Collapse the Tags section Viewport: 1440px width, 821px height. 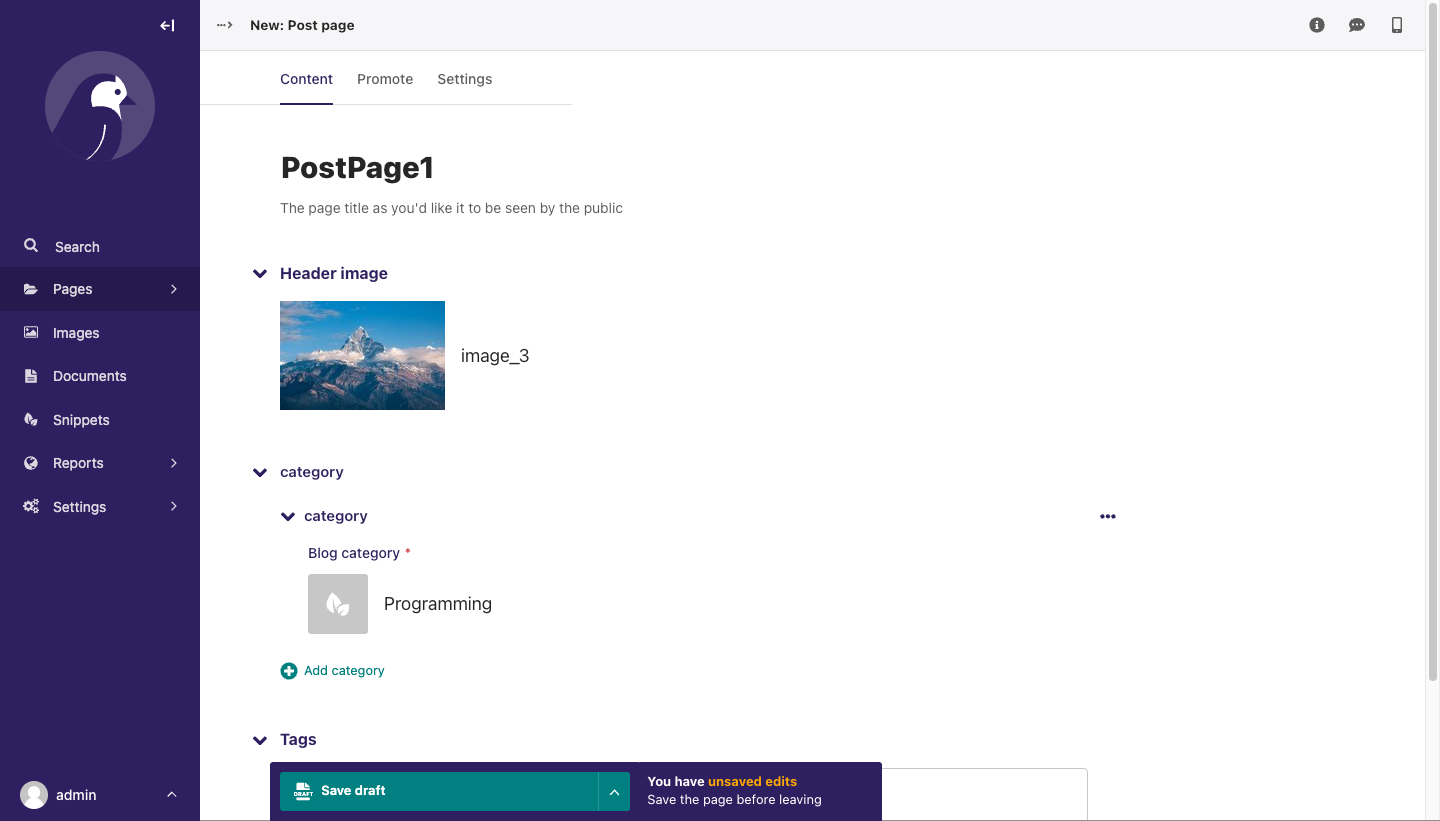(x=260, y=740)
